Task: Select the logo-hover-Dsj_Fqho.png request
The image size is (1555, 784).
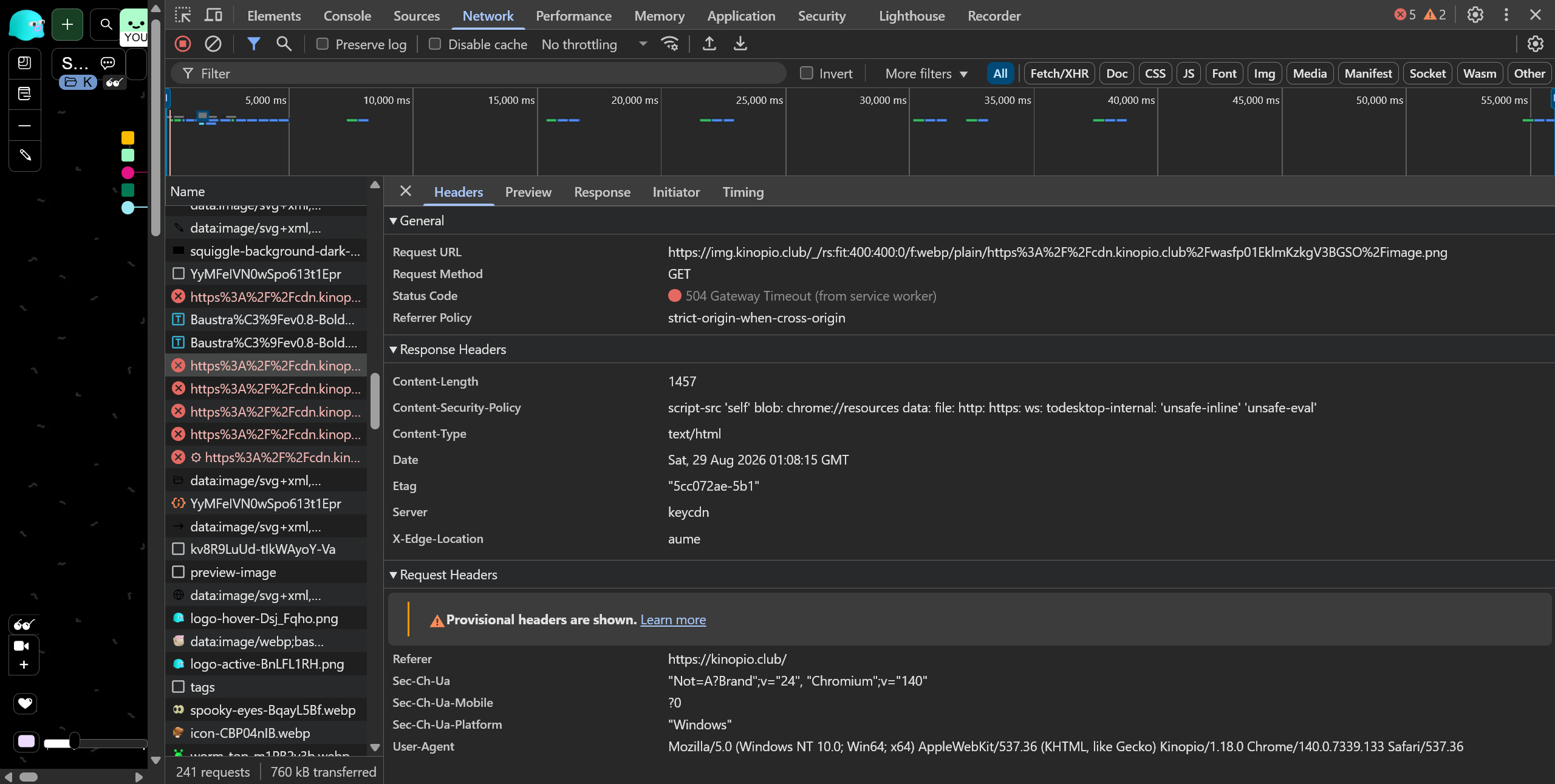Action: [x=266, y=618]
